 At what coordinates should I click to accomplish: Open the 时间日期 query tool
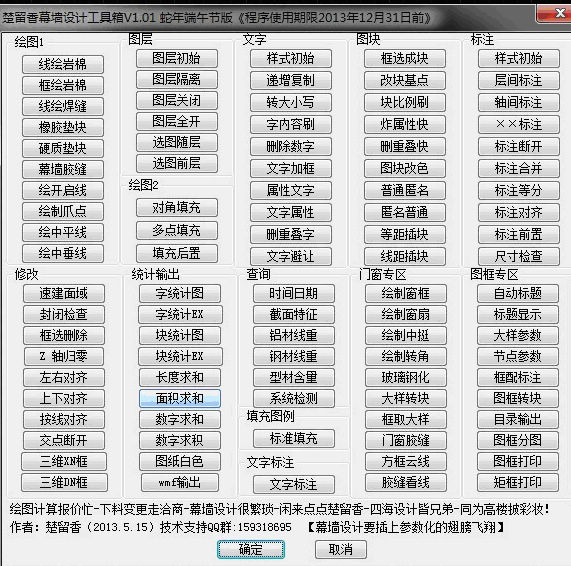coord(294,294)
